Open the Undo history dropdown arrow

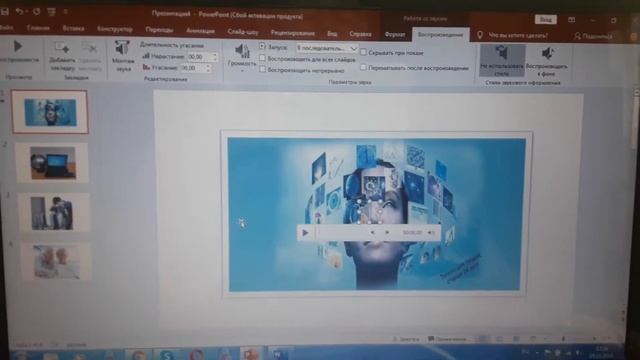click(27, 12)
